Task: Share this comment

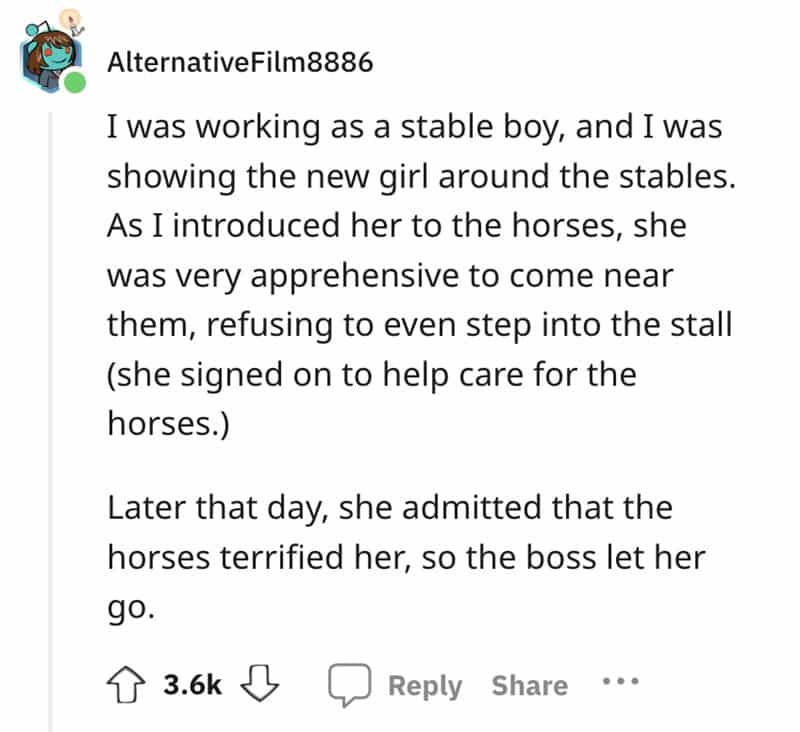Action: click(529, 686)
